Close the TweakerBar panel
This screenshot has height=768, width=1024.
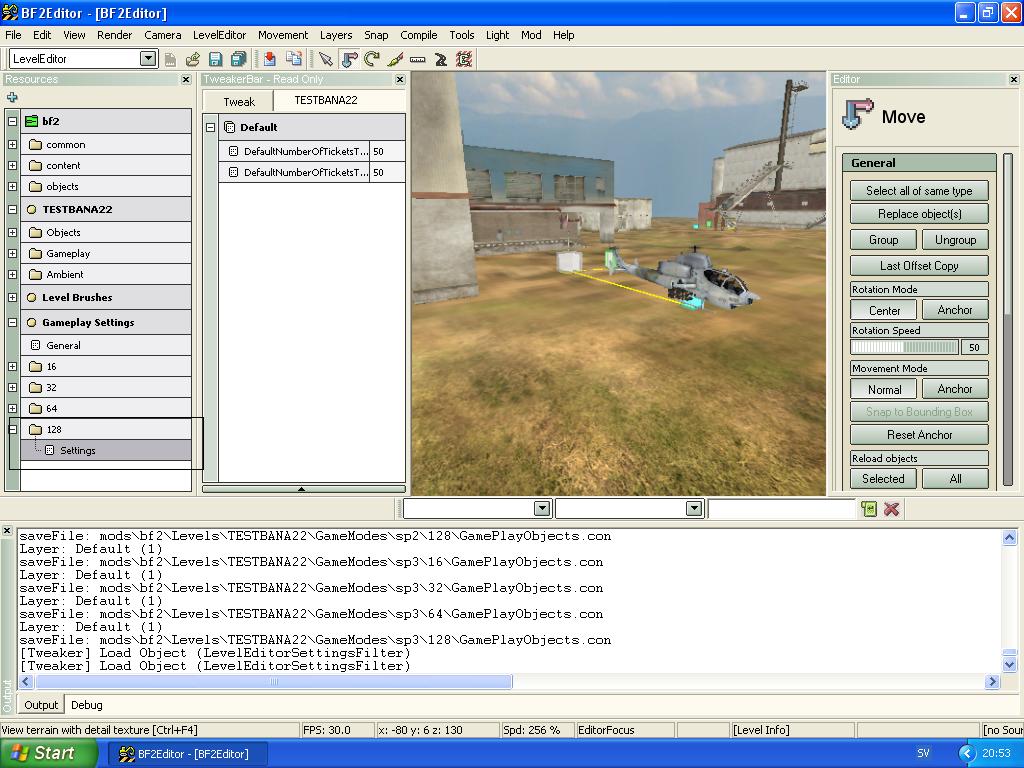pos(400,79)
